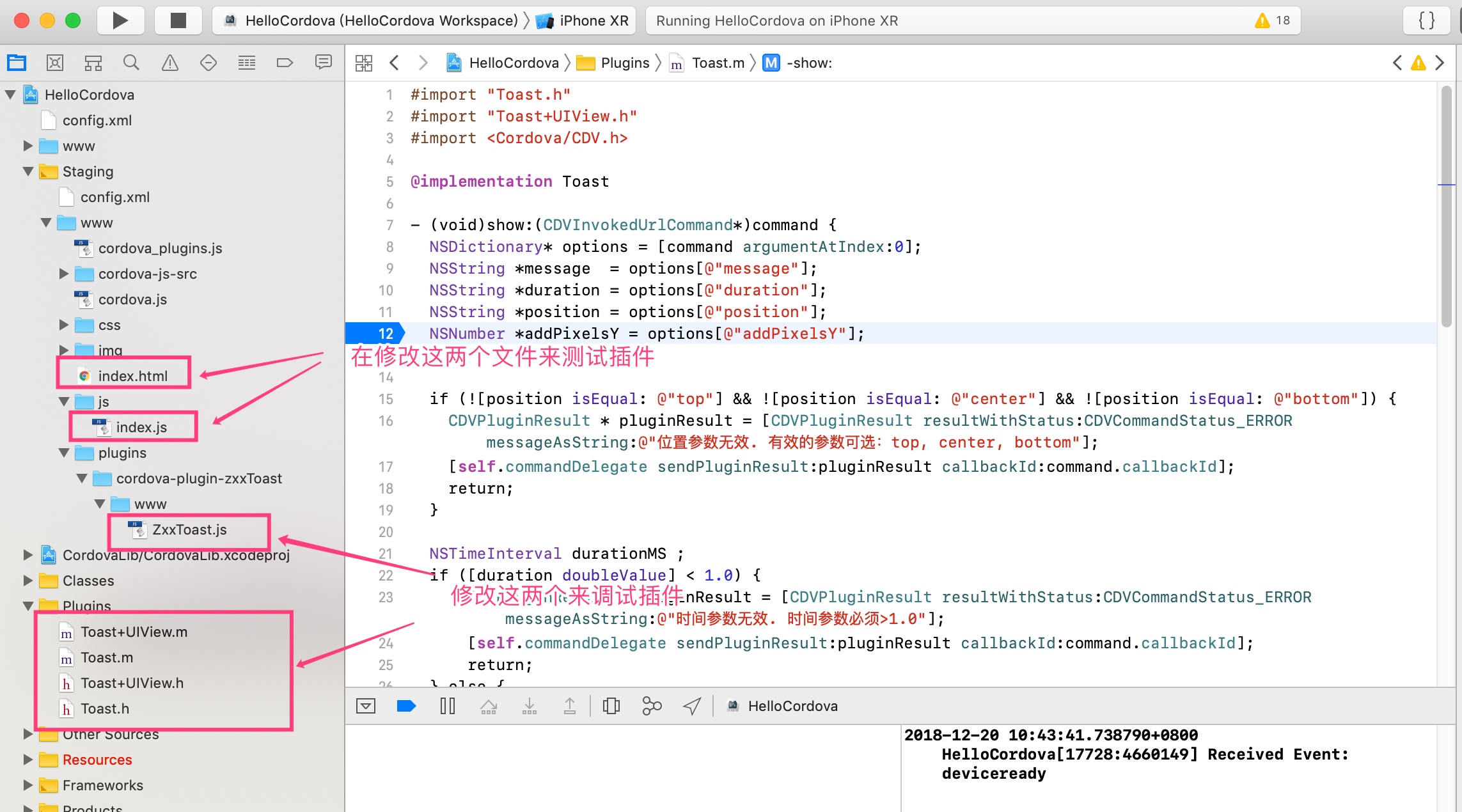The width and height of the screenshot is (1462, 812).
Task: Stop the running HelloCordova app
Action: [x=178, y=20]
